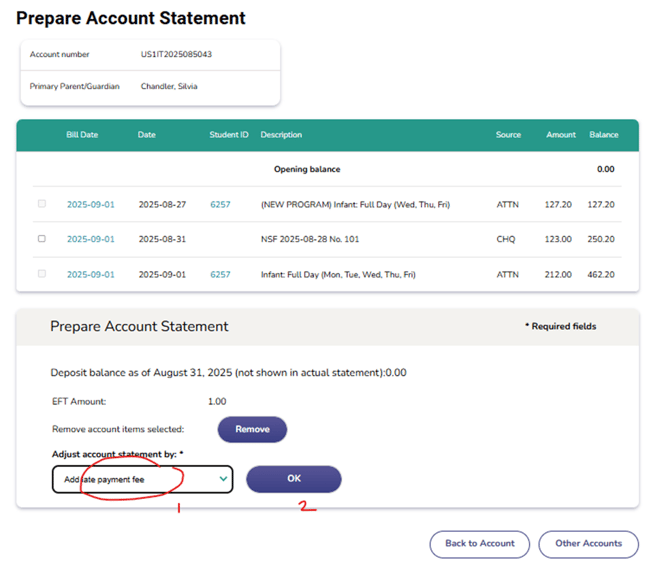Open student 6257 link in NEW PROGRAM row
The image size is (664, 561).
coord(220,205)
